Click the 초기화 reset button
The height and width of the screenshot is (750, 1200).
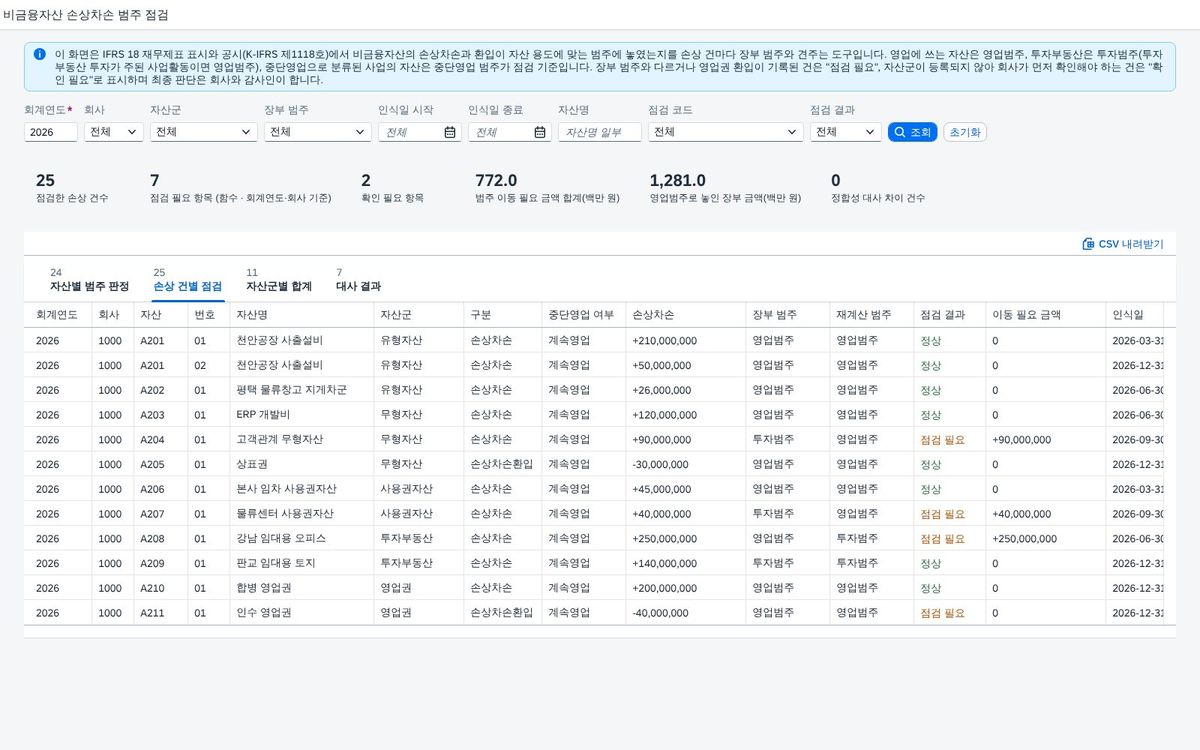[965, 132]
